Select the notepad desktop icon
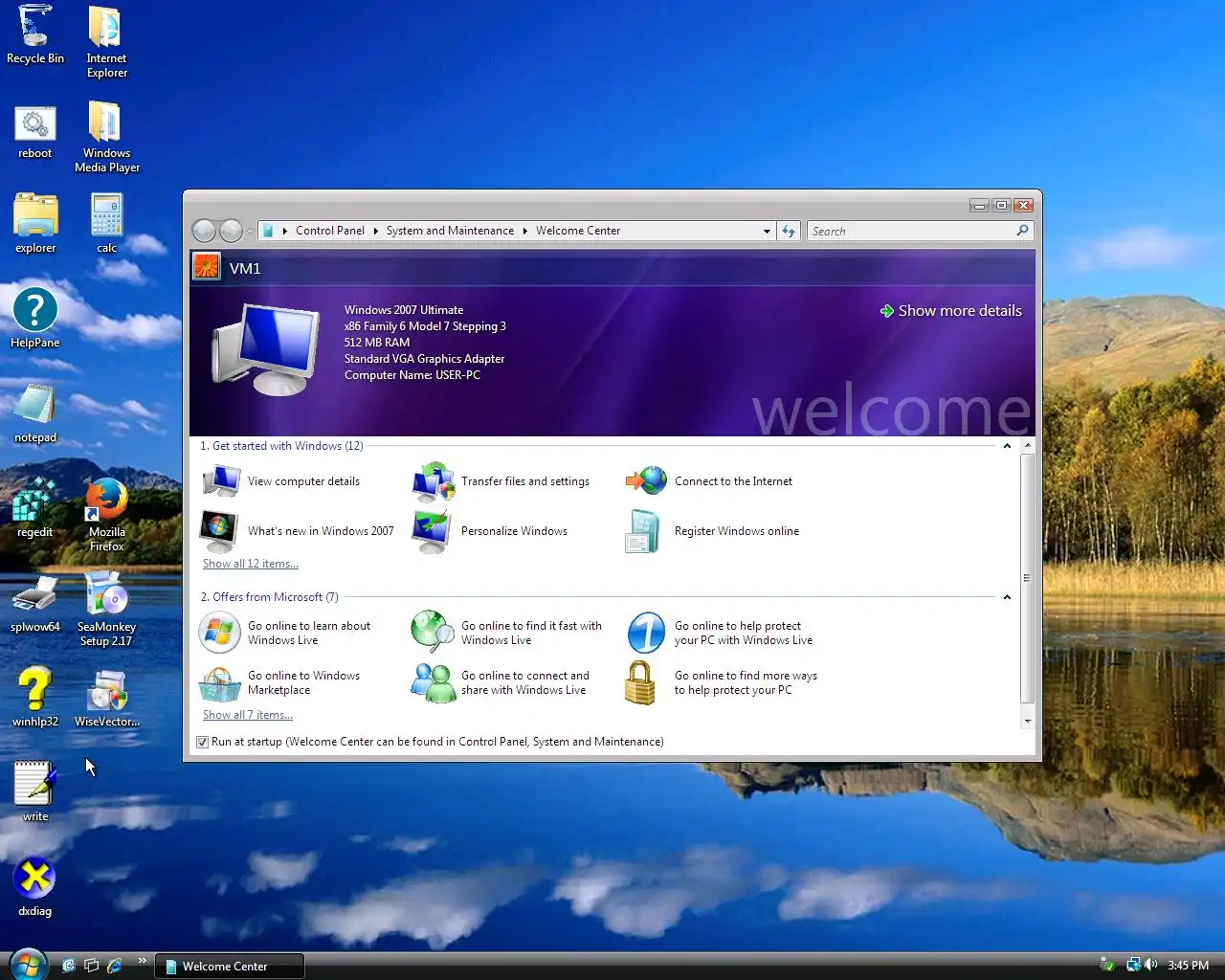The image size is (1225, 980). (x=35, y=413)
